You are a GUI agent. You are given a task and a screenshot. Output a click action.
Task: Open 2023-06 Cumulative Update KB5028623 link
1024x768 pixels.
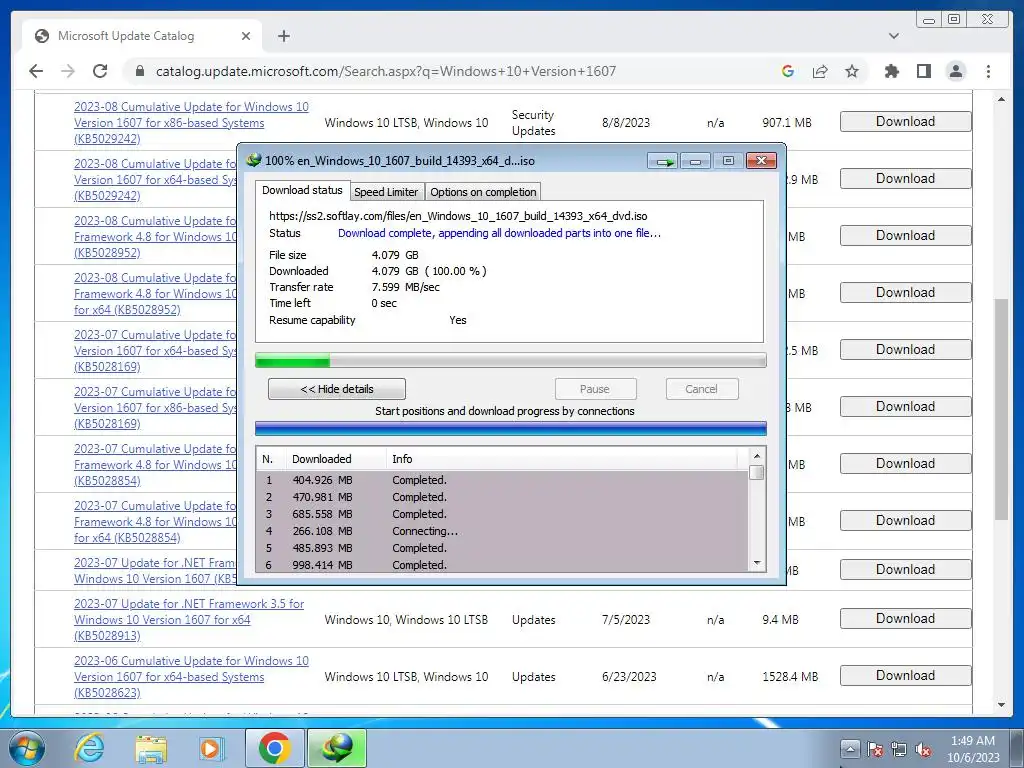click(x=191, y=677)
